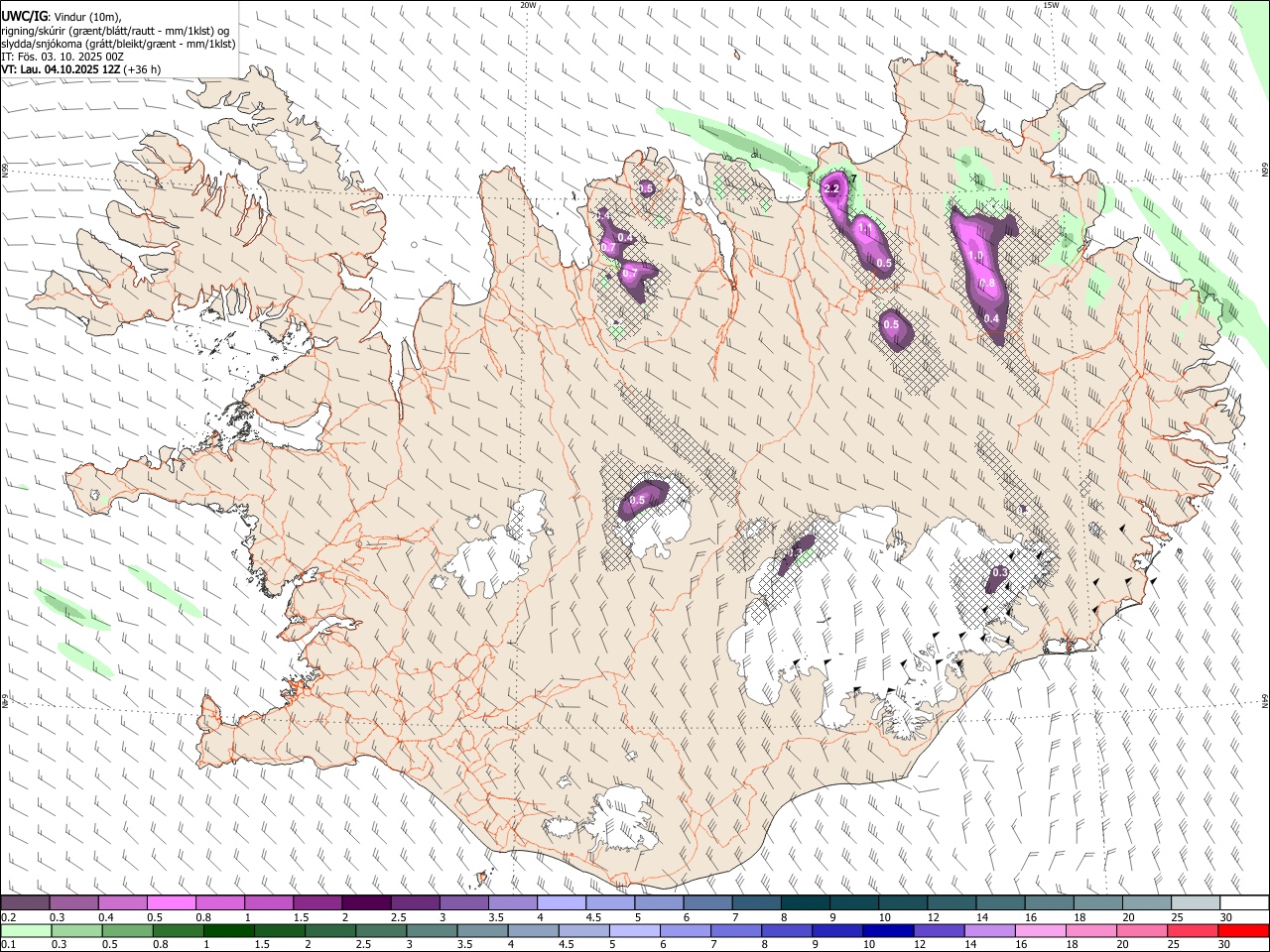Click the 'rigning/skúrir' legend description line
The height and width of the screenshot is (952, 1270).
tap(115, 31)
